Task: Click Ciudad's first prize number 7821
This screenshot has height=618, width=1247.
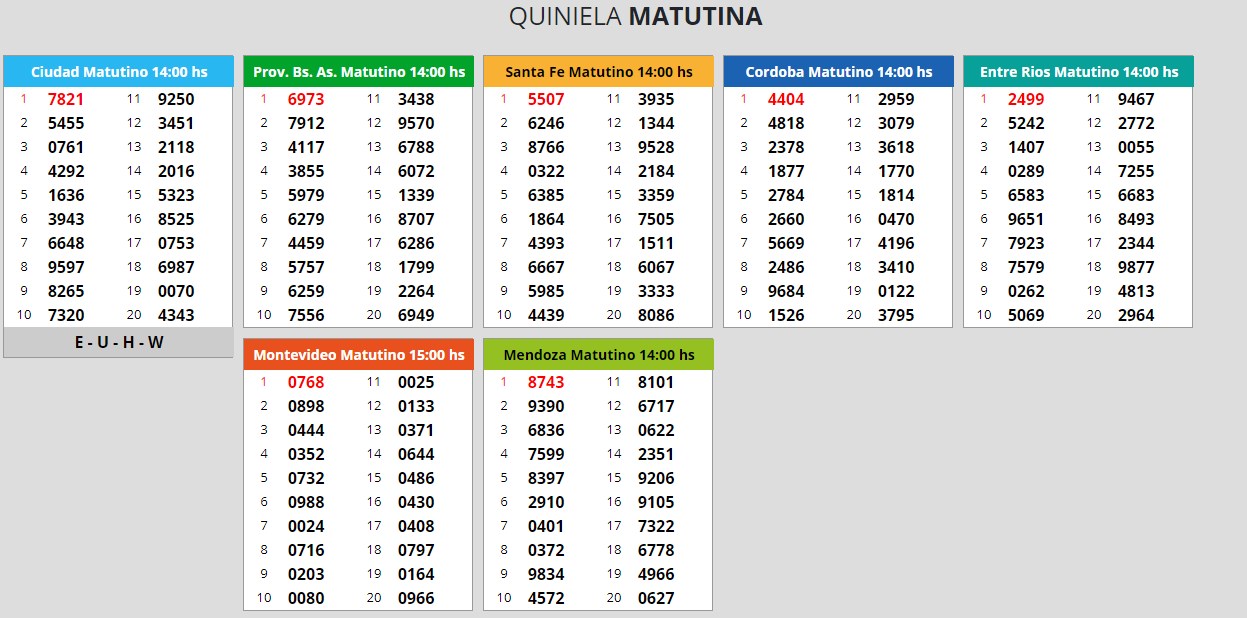Action: pyautogui.click(x=66, y=99)
